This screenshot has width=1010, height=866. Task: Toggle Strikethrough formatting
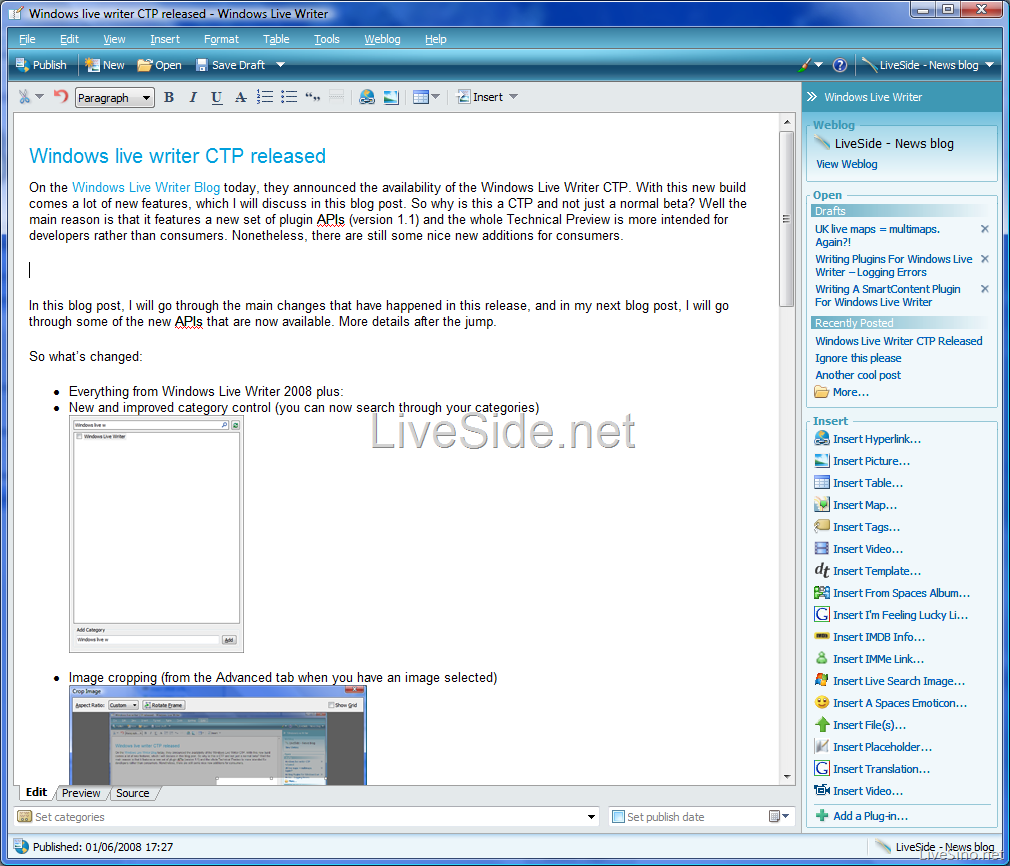[240, 97]
